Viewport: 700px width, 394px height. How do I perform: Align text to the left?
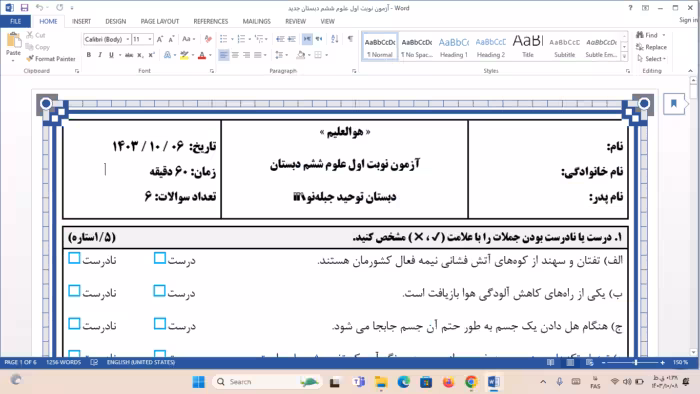224,55
